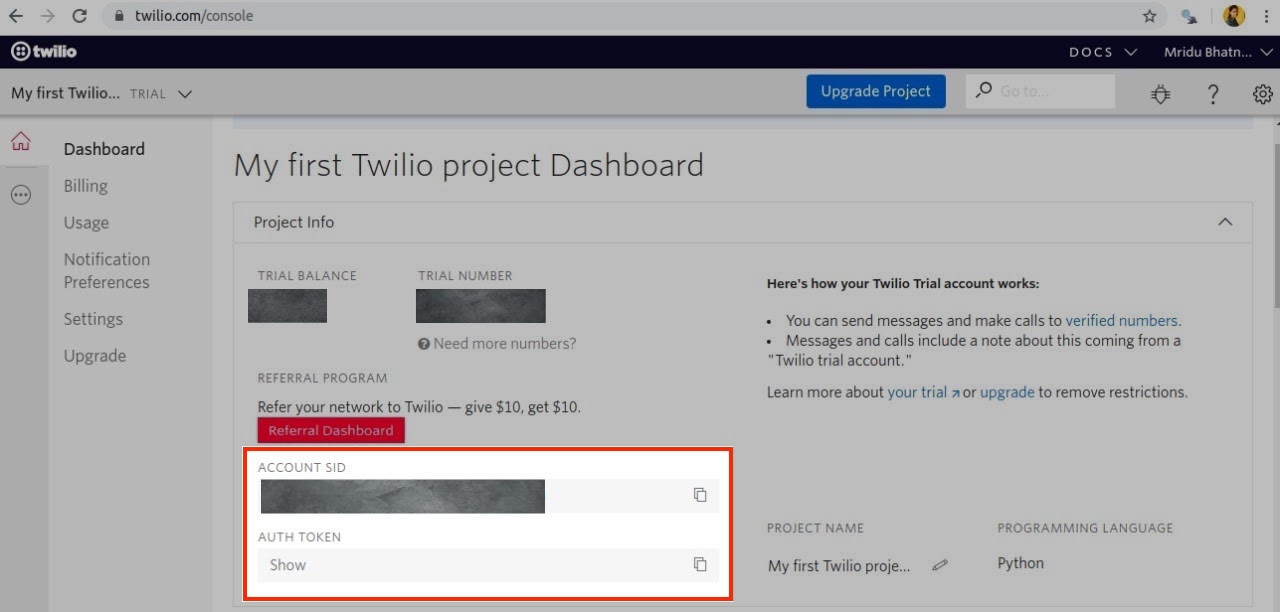Click the browser forward arrow
Screen dimensions: 1280x612
pos(47,16)
